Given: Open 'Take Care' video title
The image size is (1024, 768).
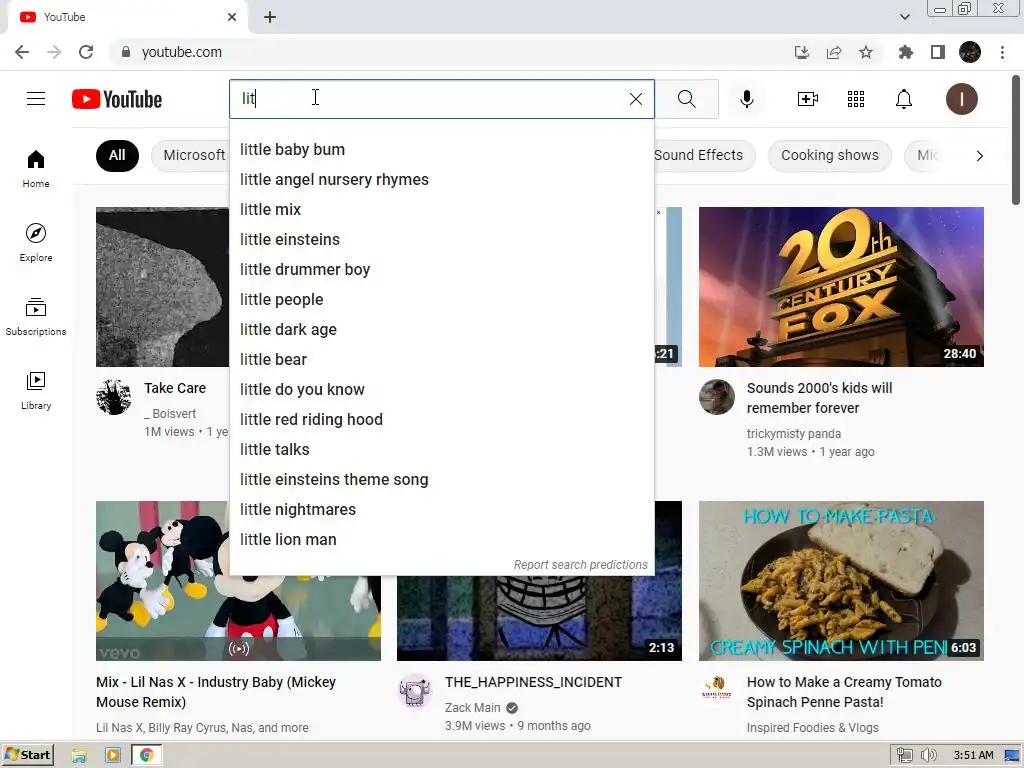Looking at the screenshot, I should [175, 388].
